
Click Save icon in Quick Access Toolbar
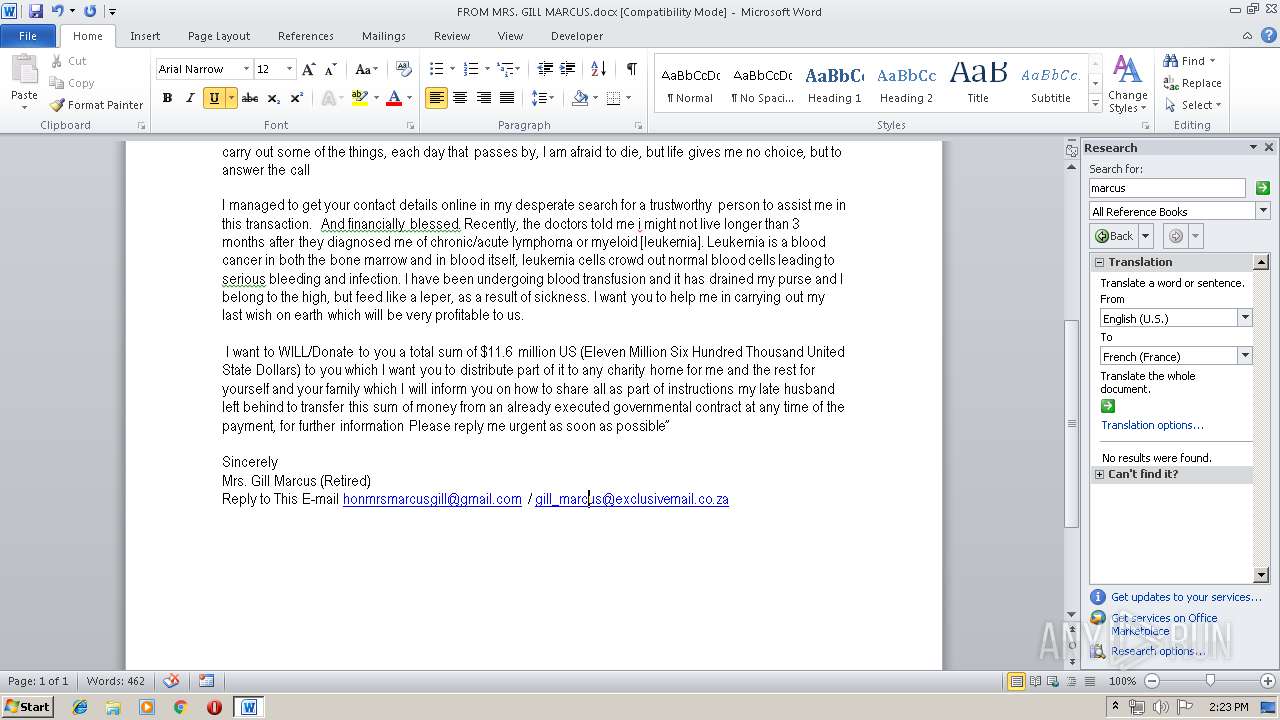[x=36, y=11]
